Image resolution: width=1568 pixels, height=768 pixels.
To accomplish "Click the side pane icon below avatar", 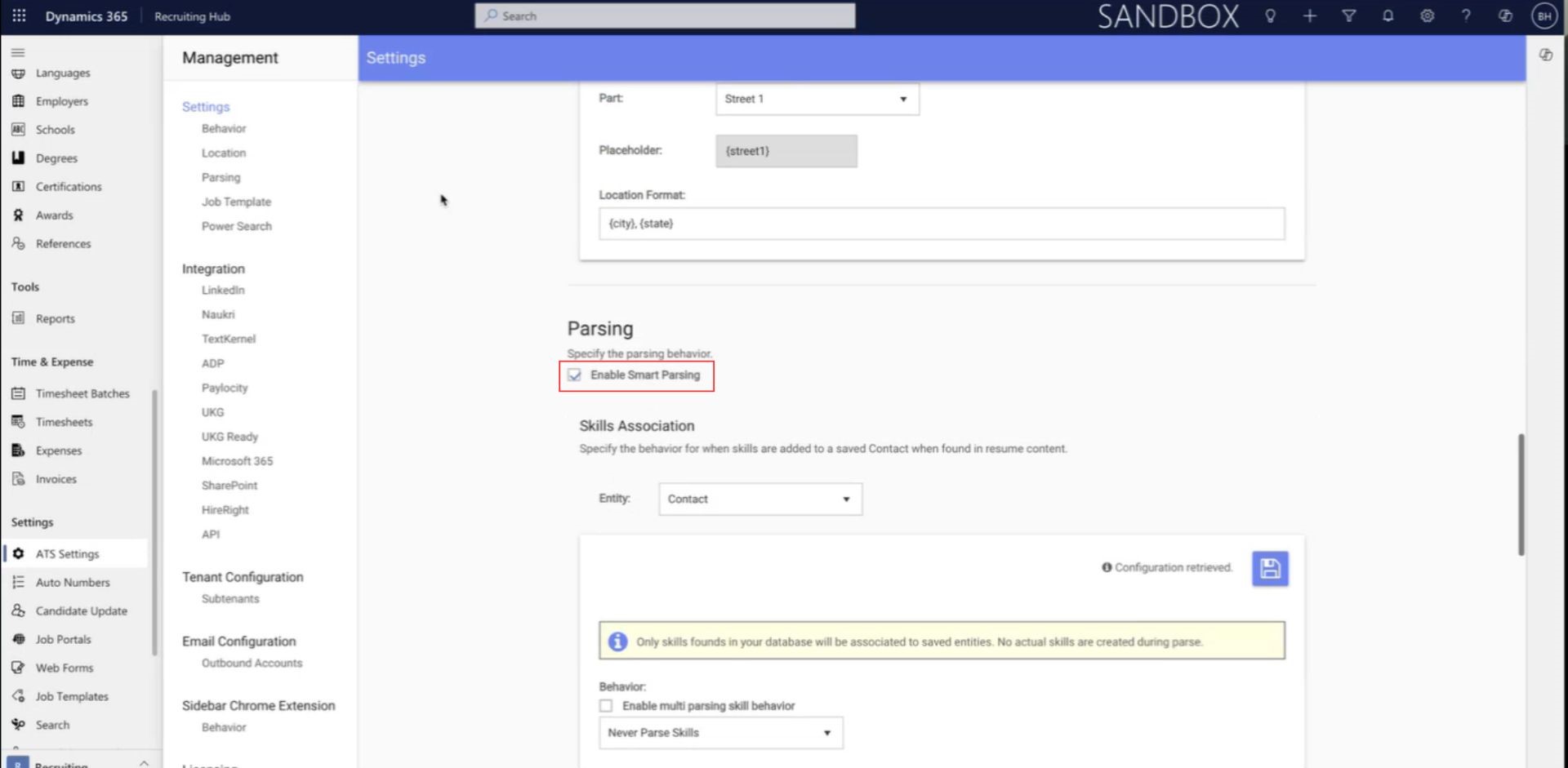I will click(x=1545, y=55).
